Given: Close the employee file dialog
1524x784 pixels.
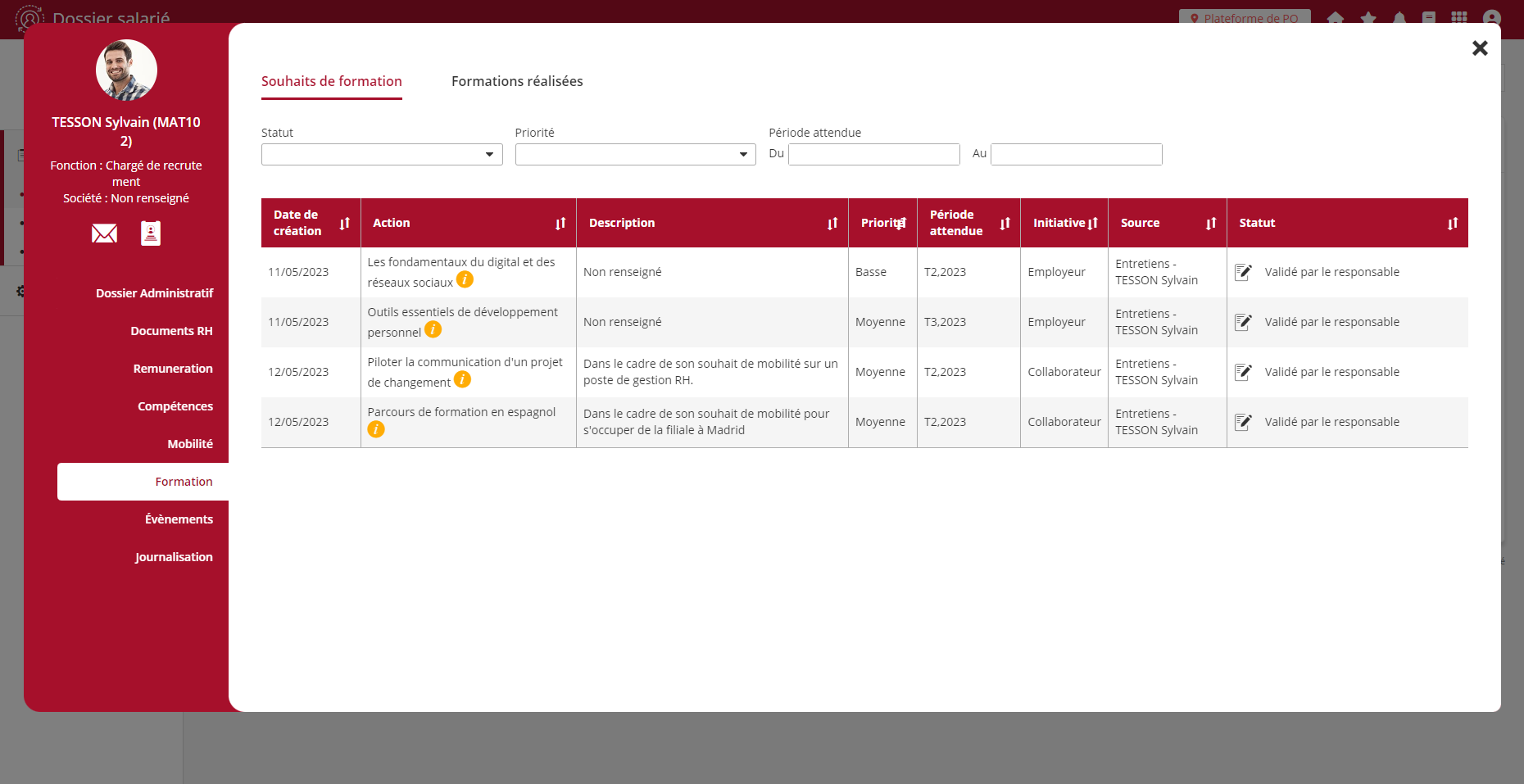Looking at the screenshot, I should (x=1479, y=48).
